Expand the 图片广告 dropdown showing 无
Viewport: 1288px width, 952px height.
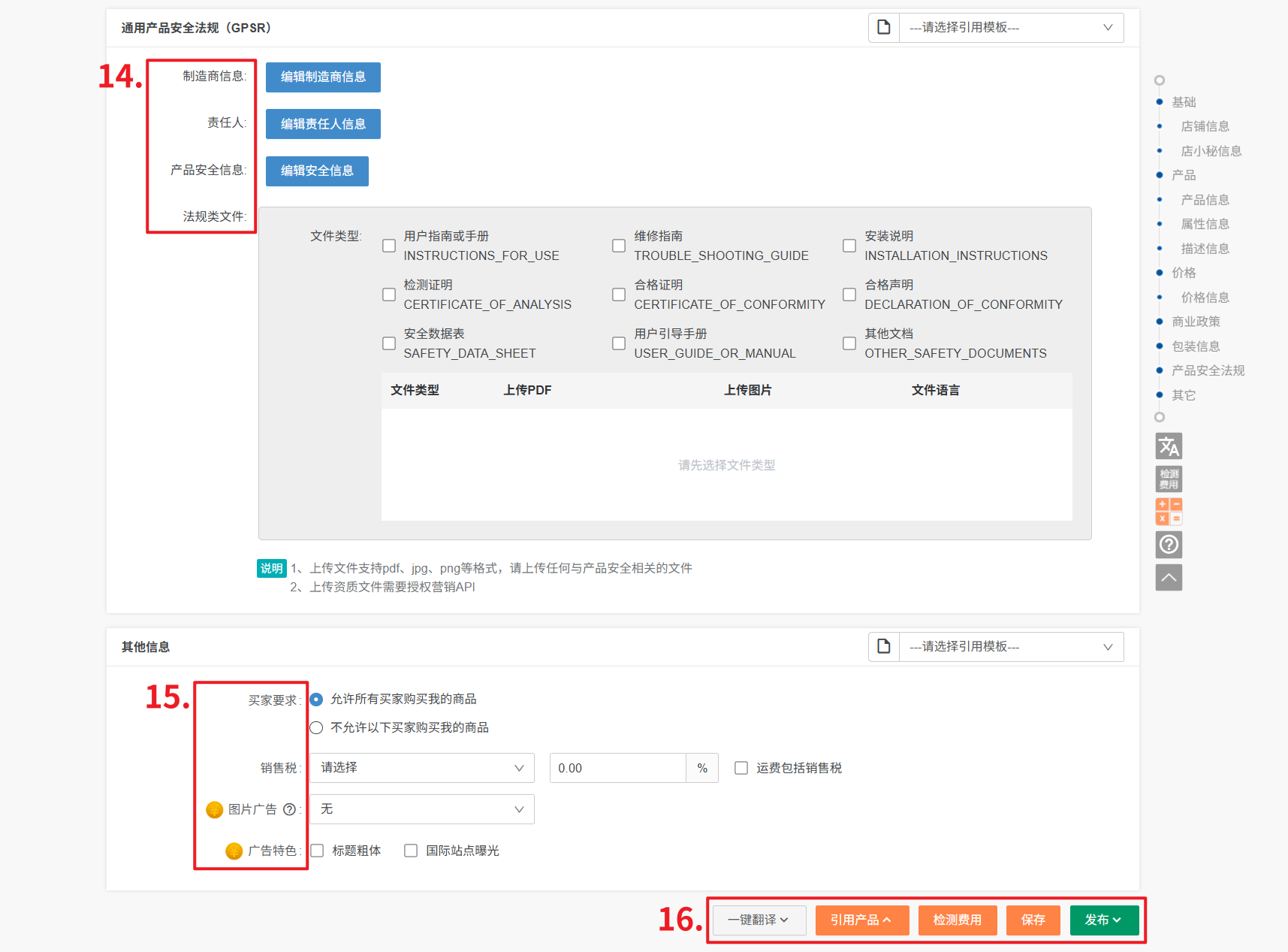422,809
